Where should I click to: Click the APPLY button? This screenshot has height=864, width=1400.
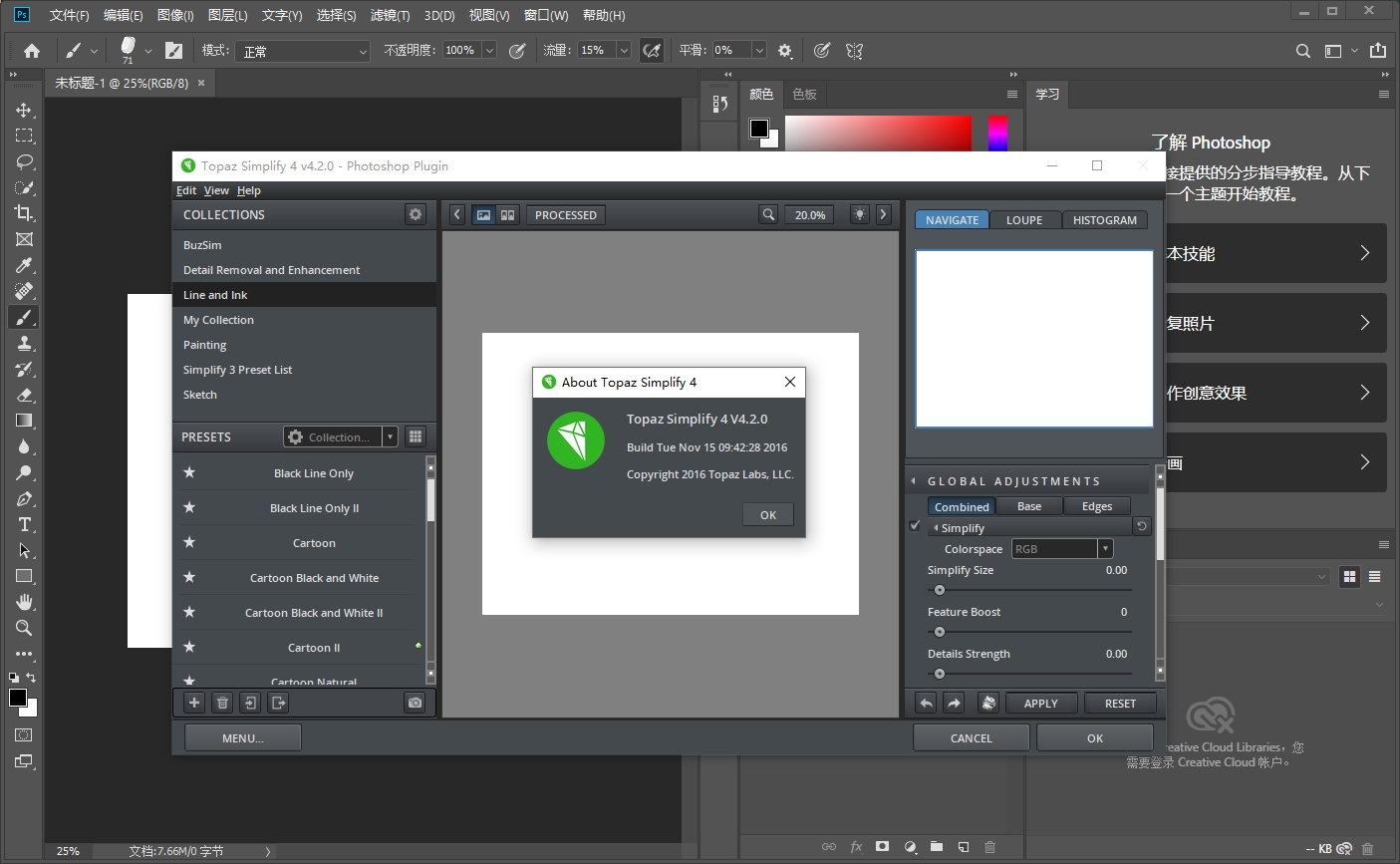[x=1041, y=704]
